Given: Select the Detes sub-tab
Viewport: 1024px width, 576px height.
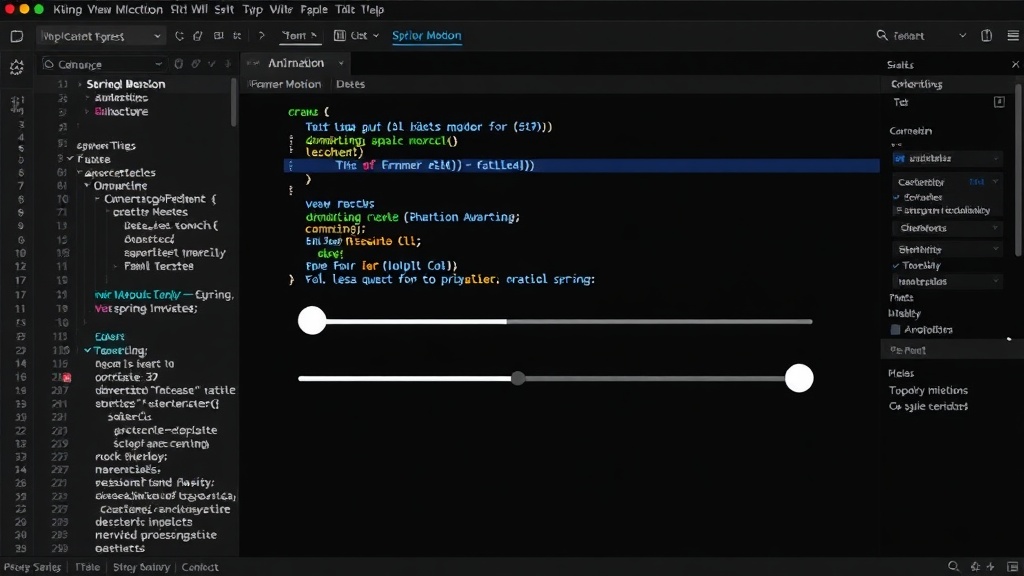Looking at the screenshot, I should click(350, 84).
